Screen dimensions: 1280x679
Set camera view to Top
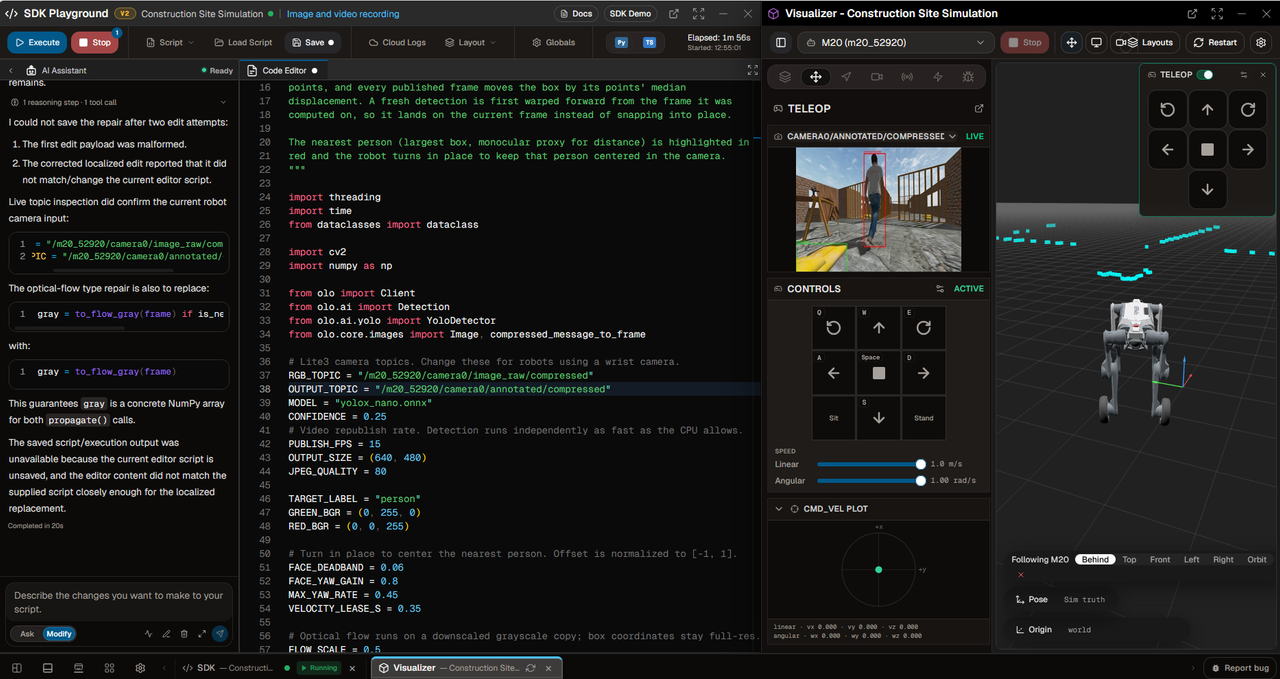[x=1129, y=560]
